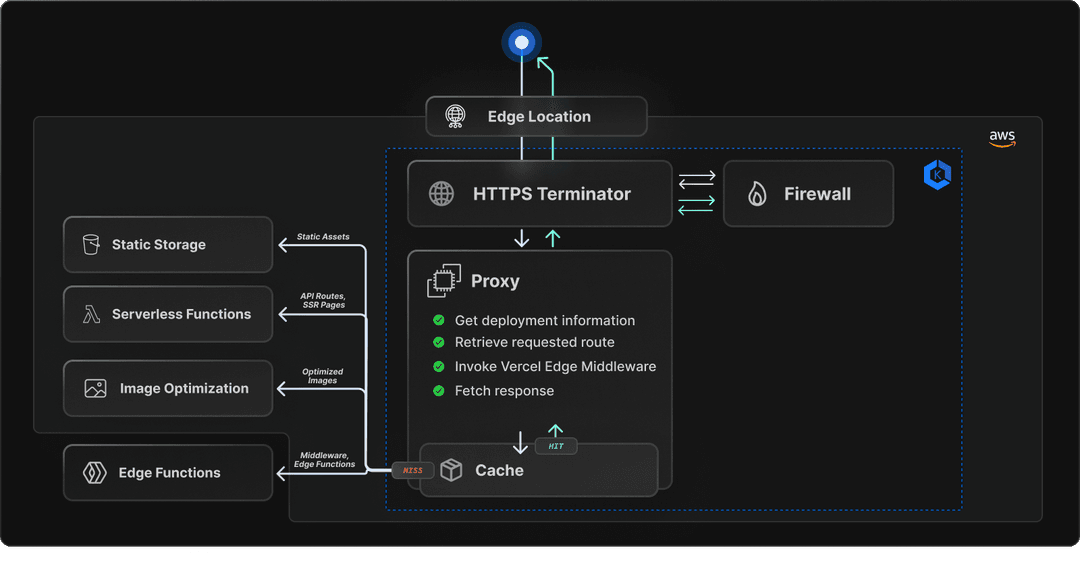Click the blue Kubernetes hexagon logo
Screen dimensions: 1080x562
click(x=937, y=174)
